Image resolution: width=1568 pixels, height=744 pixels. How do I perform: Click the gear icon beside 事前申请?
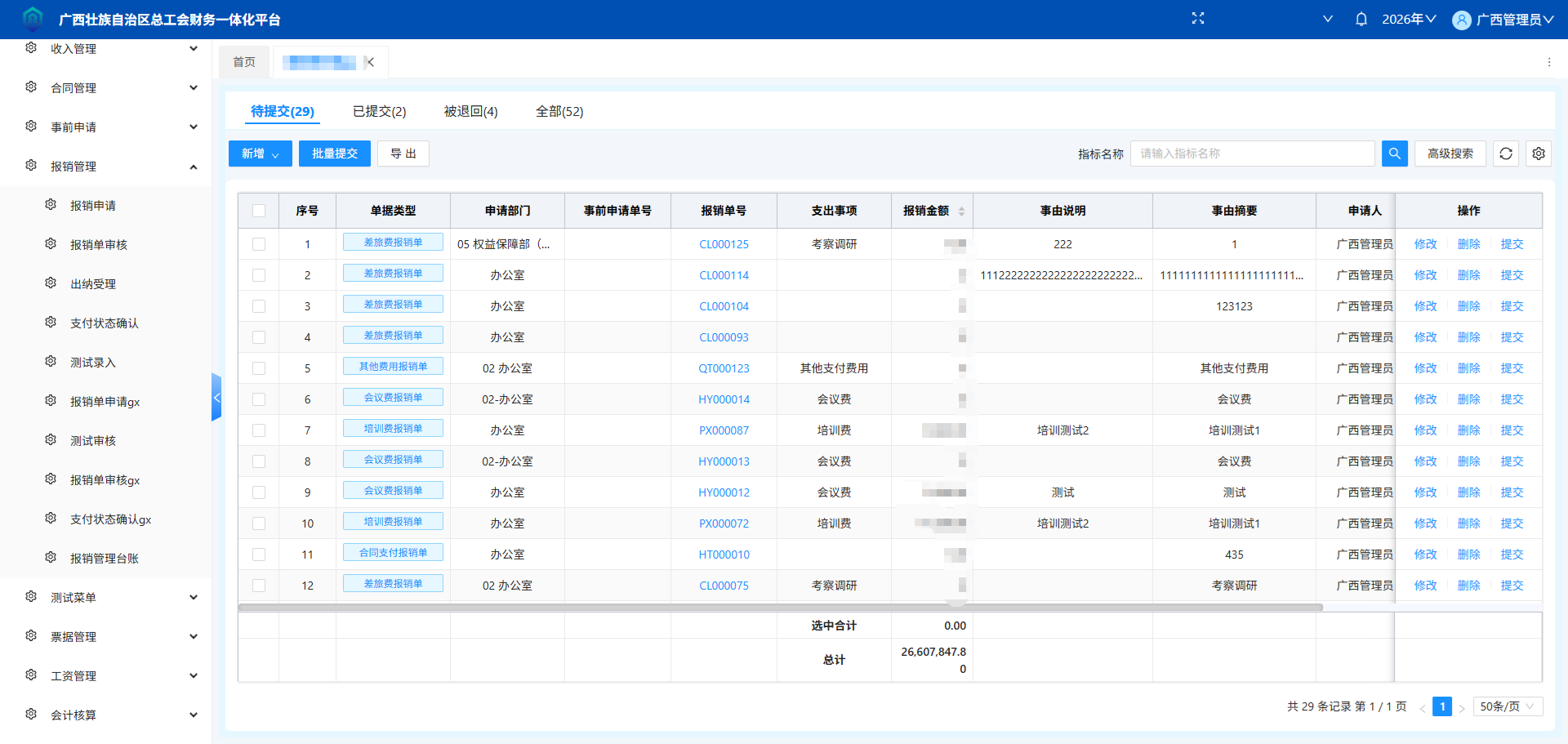tap(31, 127)
